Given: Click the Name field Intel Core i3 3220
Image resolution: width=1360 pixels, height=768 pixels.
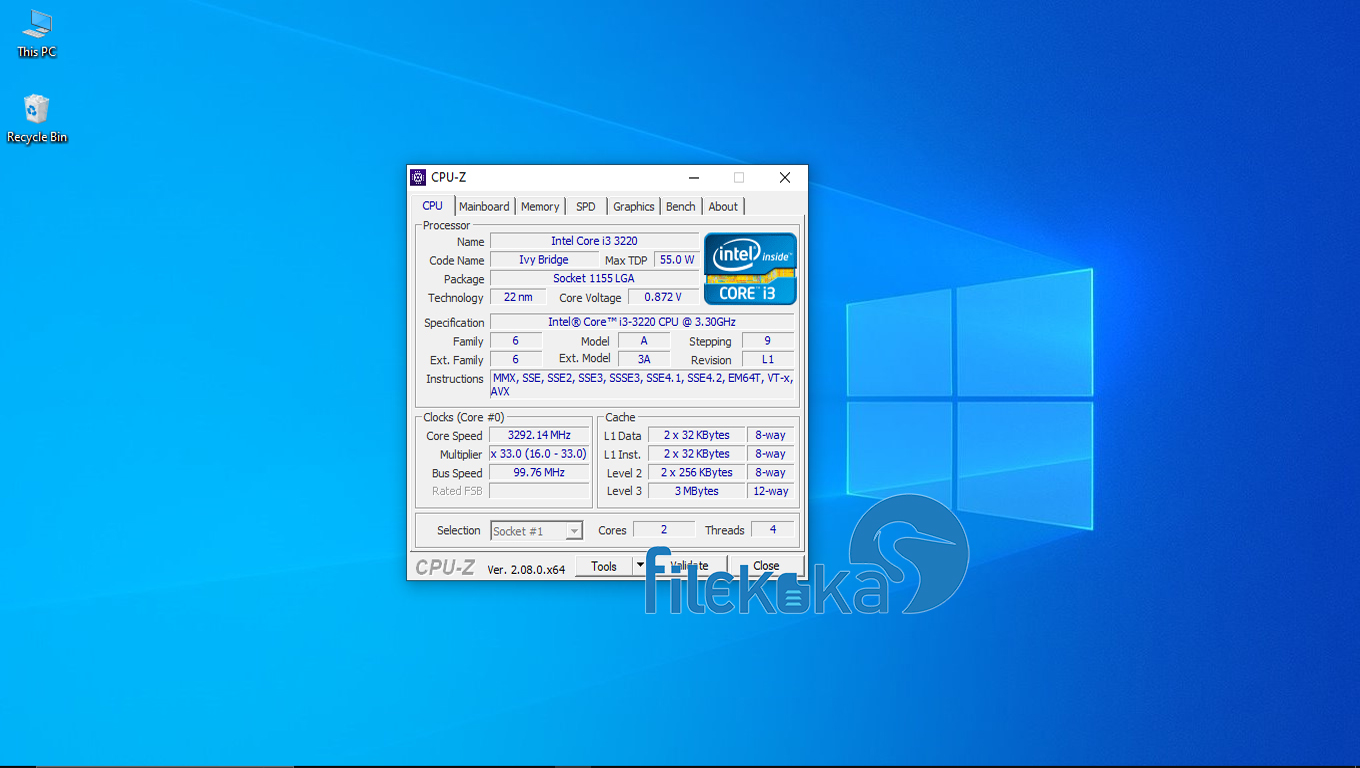Looking at the screenshot, I should click(594, 241).
